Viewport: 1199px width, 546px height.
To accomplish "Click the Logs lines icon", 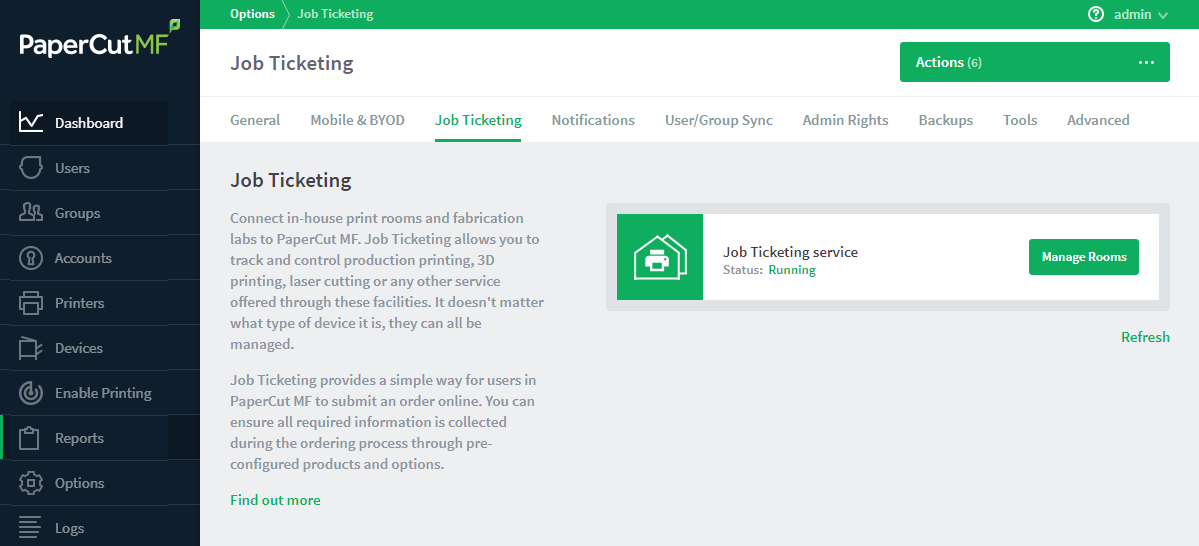I will click(x=31, y=528).
